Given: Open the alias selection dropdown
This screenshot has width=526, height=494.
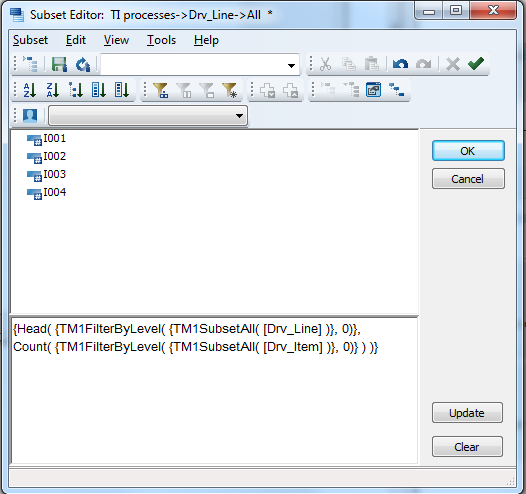Looking at the screenshot, I should tap(148, 116).
